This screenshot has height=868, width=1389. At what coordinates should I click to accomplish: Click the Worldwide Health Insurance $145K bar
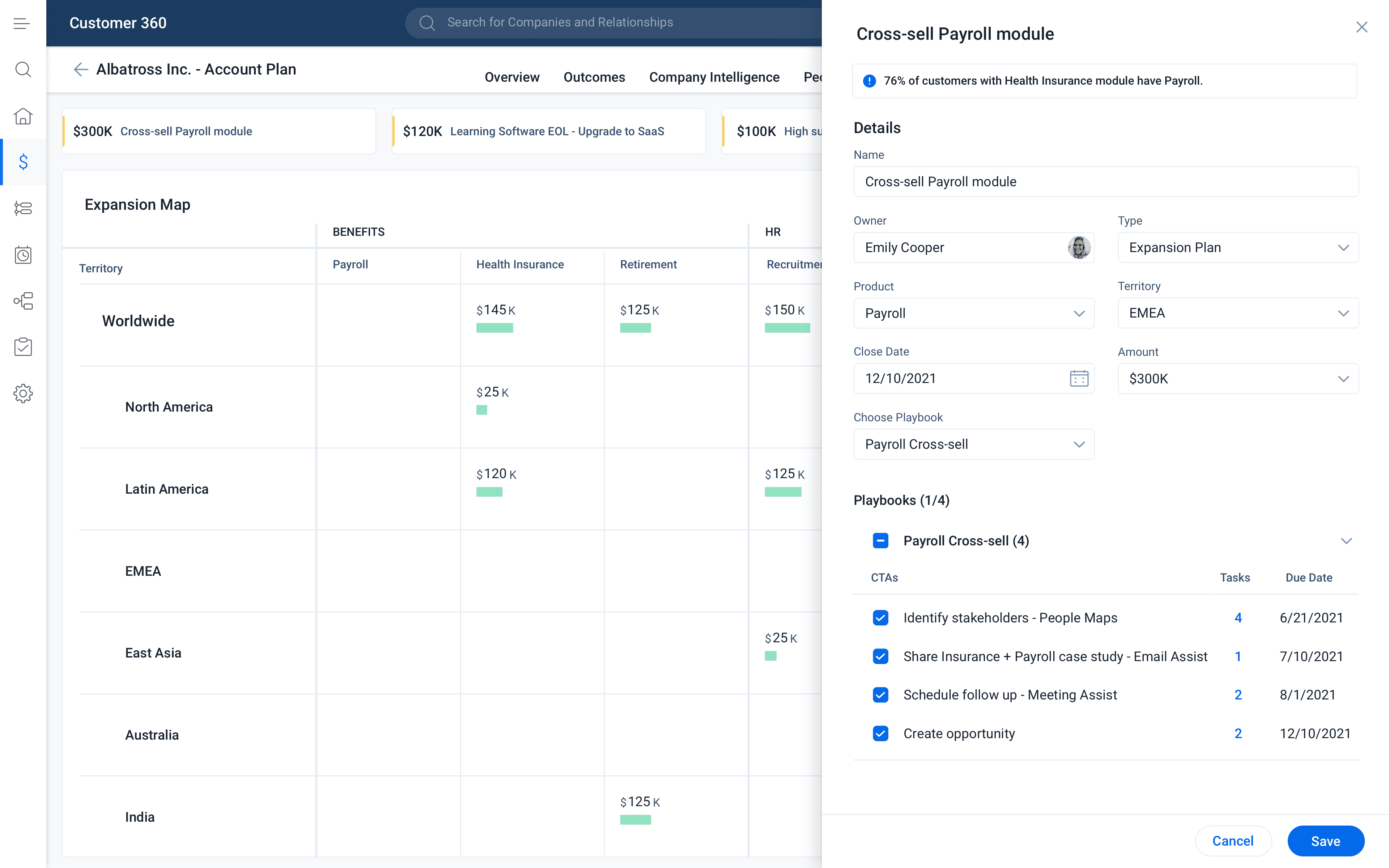(x=495, y=328)
